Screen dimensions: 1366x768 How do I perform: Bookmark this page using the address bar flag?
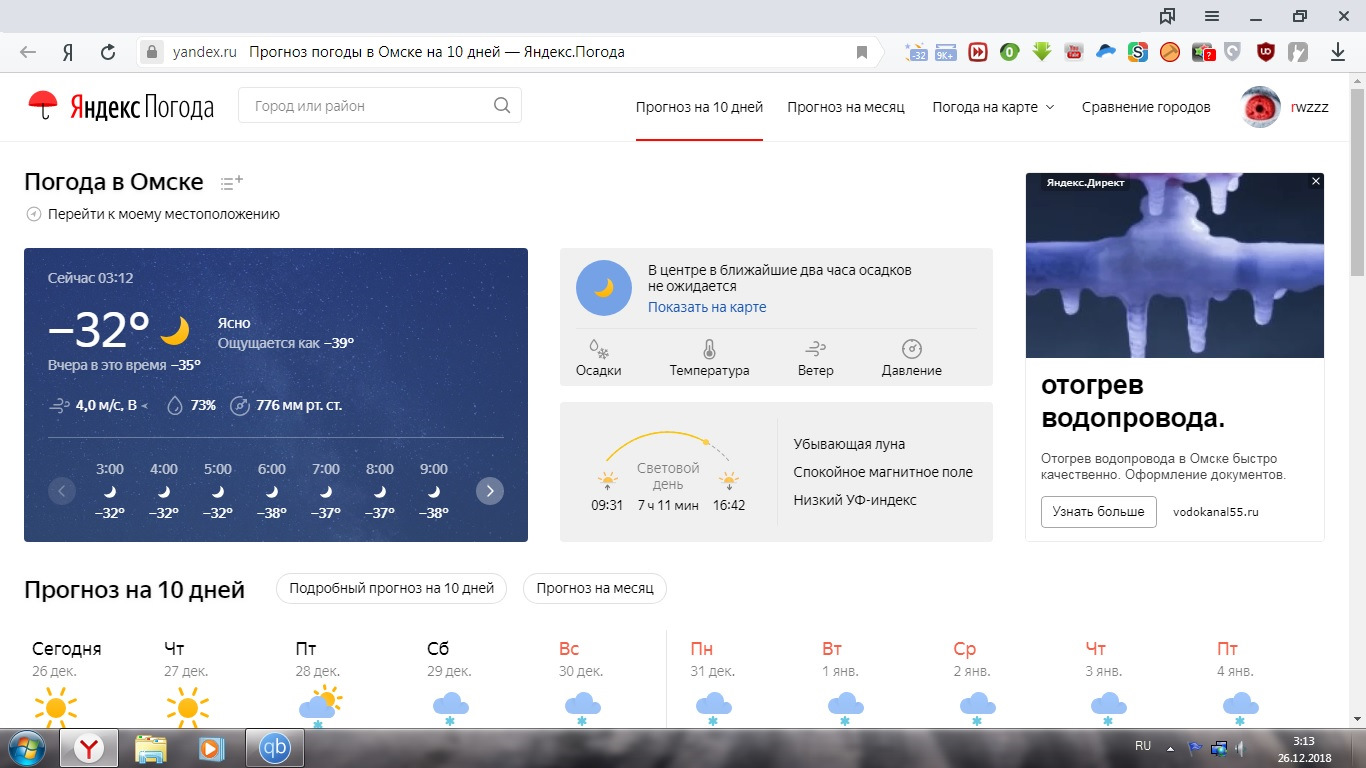point(862,52)
